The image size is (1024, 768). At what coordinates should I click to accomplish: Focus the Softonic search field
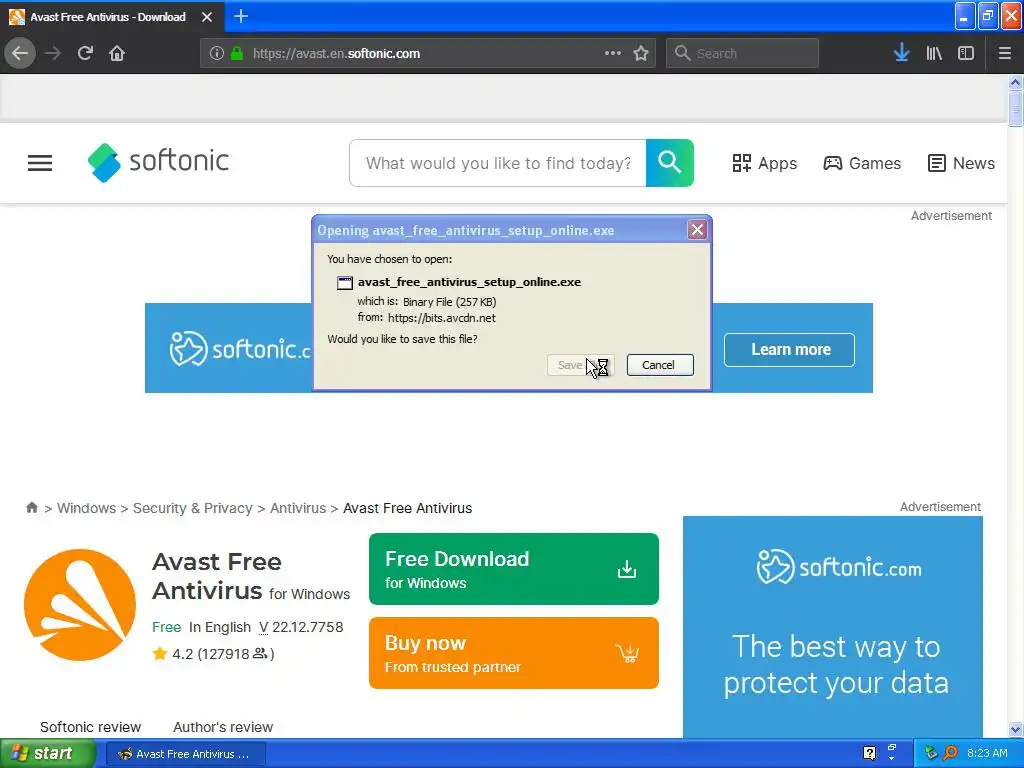498,163
